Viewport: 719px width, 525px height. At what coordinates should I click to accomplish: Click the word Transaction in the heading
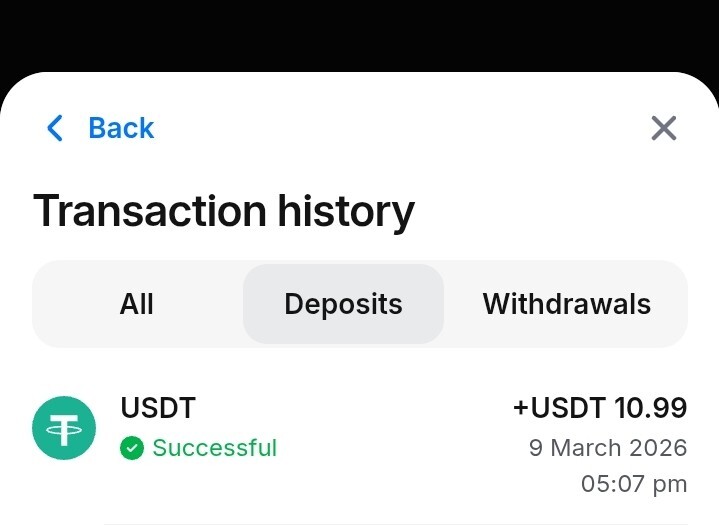(x=149, y=212)
